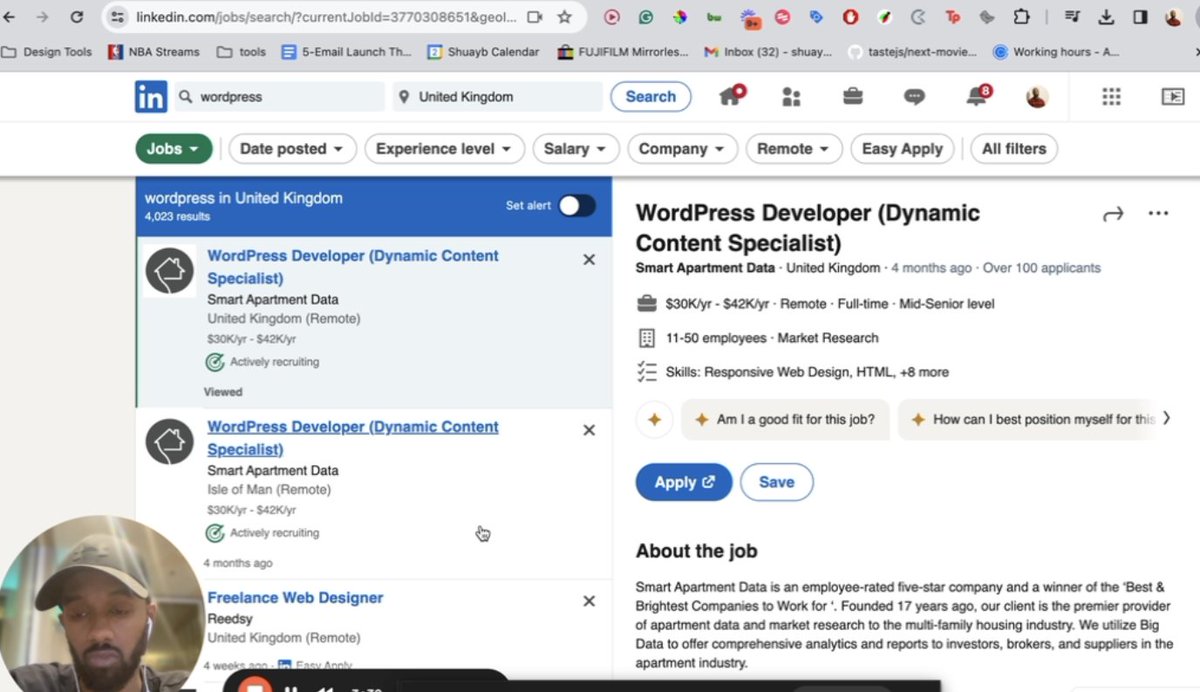Open 5-Email Launch bookmark
The width and height of the screenshot is (1200, 692).
pos(347,52)
